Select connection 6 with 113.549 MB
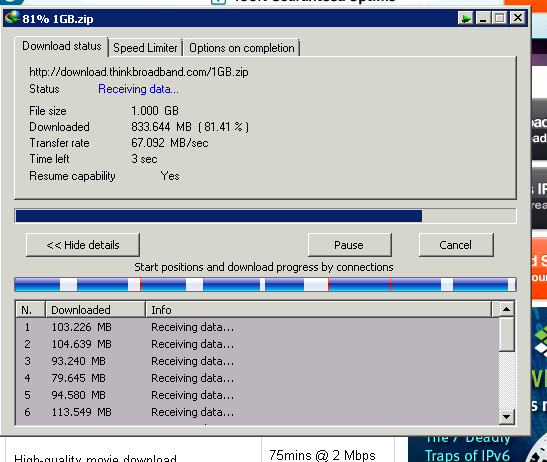This screenshot has width=547, height=462. [x=257, y=412]
